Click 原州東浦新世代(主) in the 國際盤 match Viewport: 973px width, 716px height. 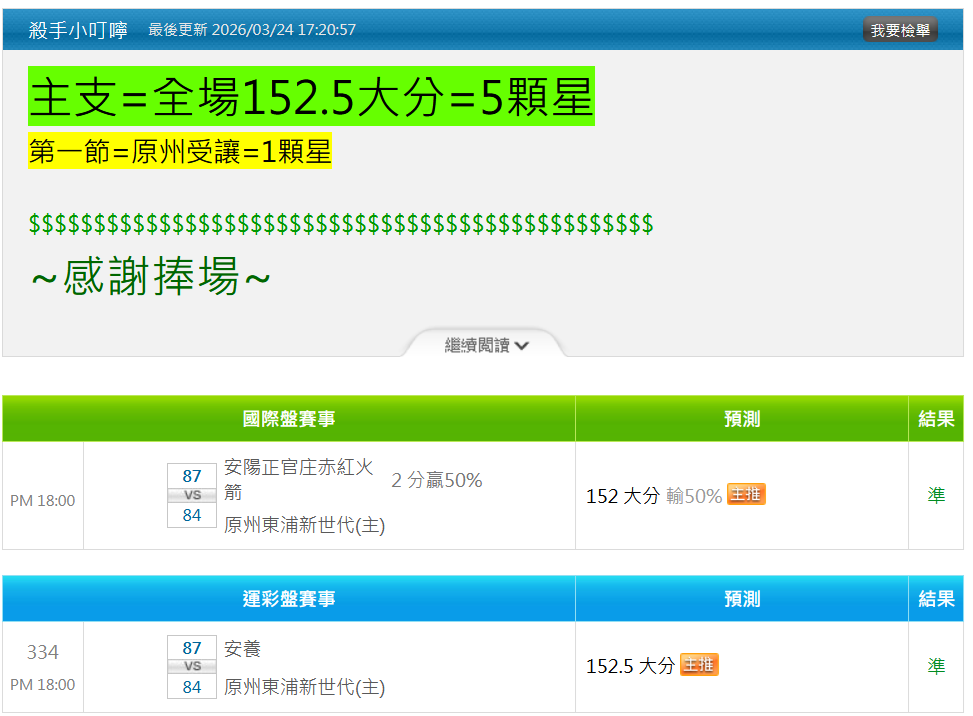coord(304,525)
